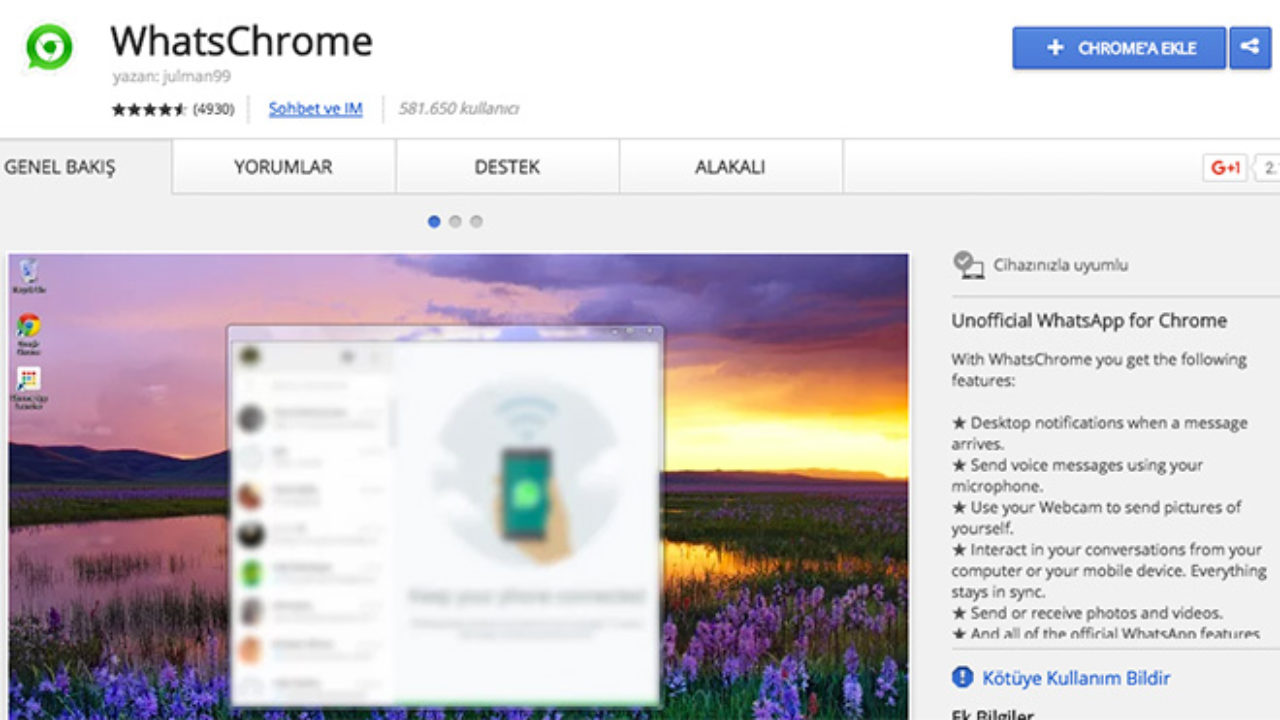The width and height of the screenshot is (1280, 720).
Task: Select the third carousel dot
Action: [476, 222]
